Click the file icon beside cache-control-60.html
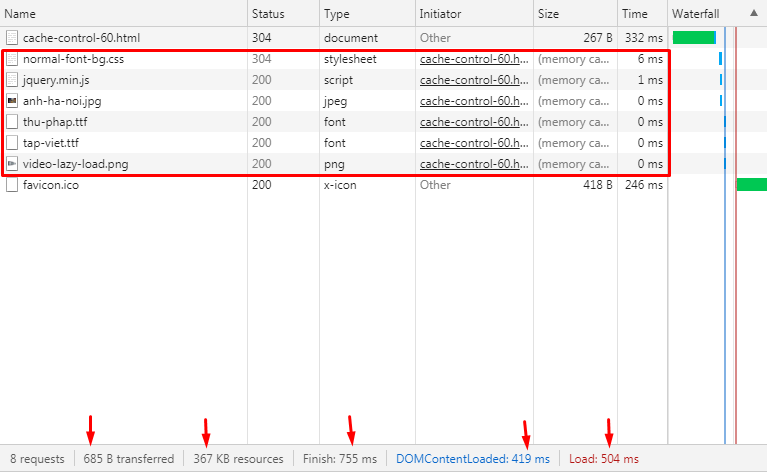 click(12, 38)
